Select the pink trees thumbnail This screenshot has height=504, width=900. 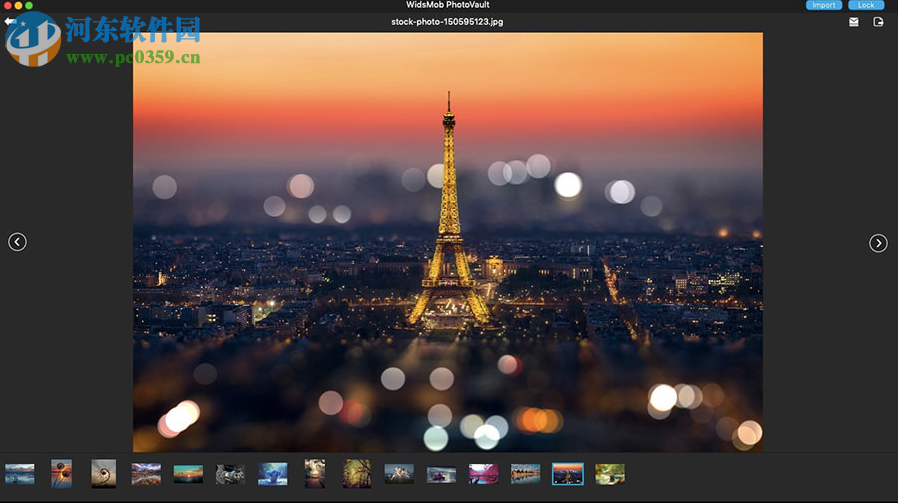tap(483, 474)
